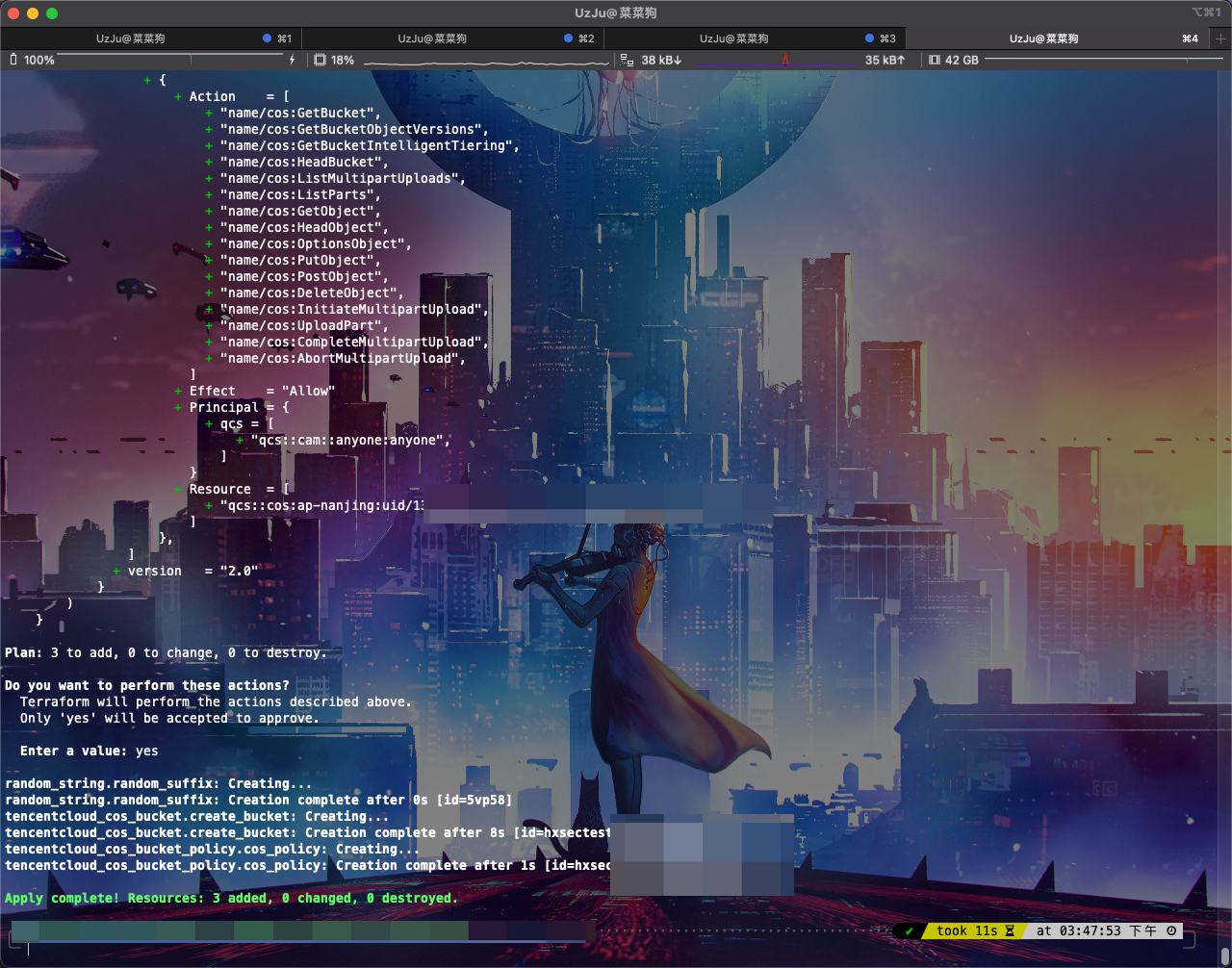The image size is (1232, 968).
Task: Click the blue activity dot on tab ⌘3
Action: coord(870,38)
